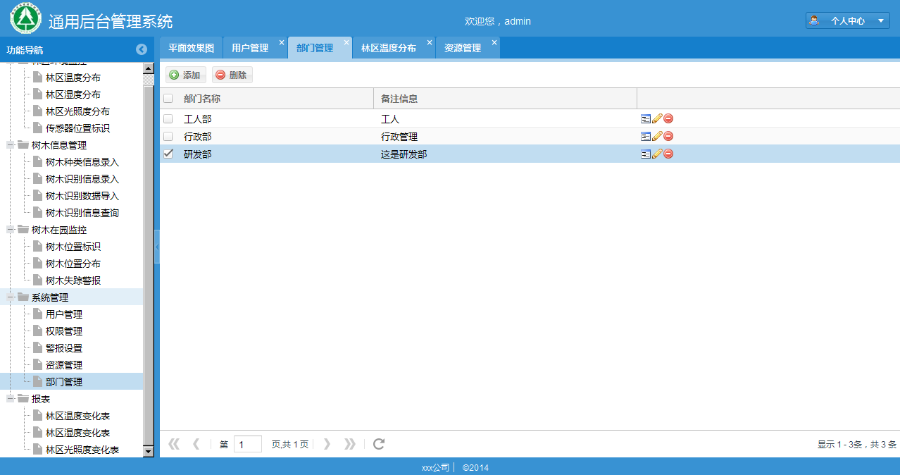Open 用户管理 in the navigation tree
The width and height of the screenshot is (900, 475).
(x=64, y=314)
